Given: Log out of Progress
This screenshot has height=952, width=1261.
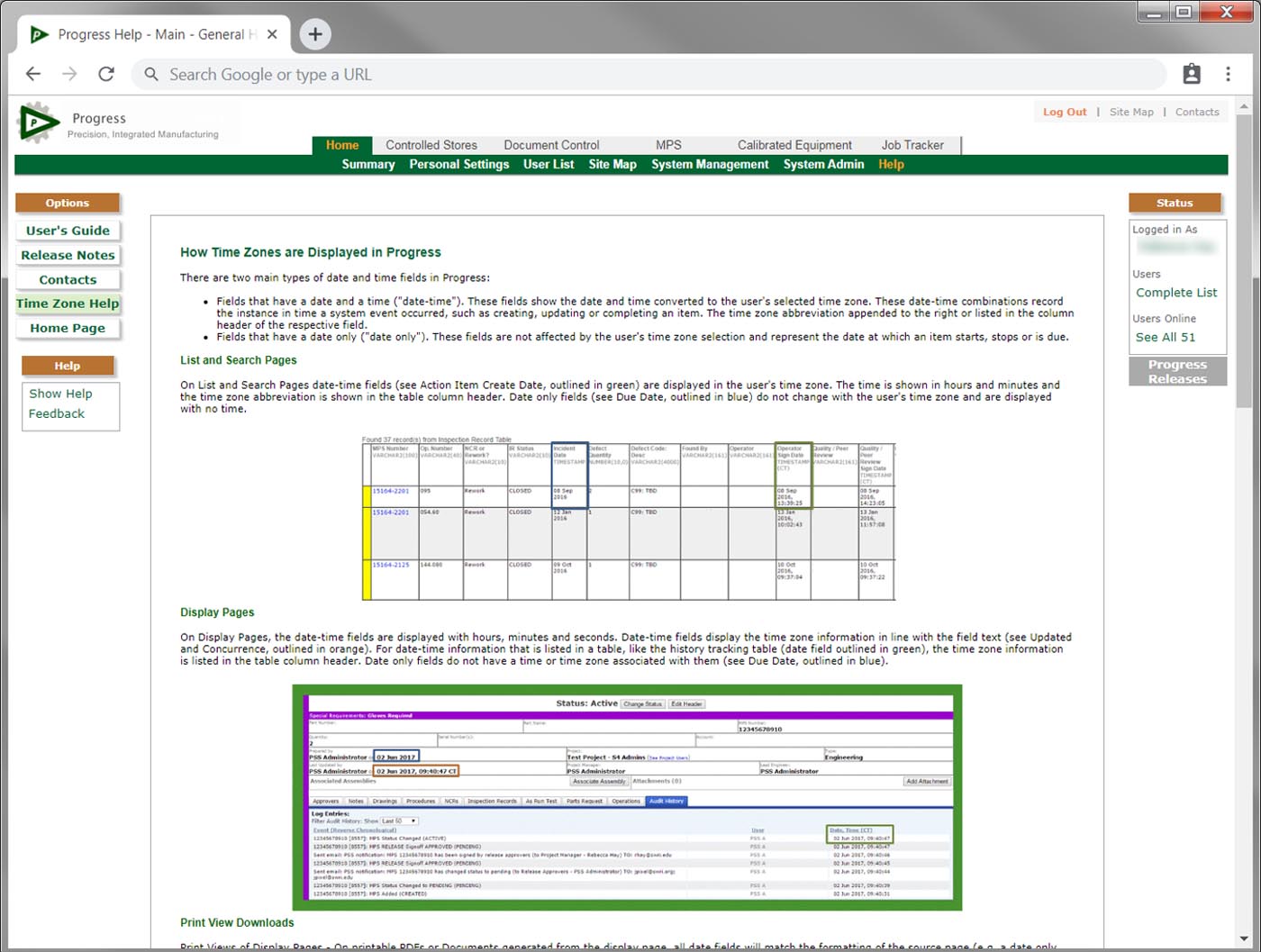Looking at the screenshot, I should pyautogui.click(x=1065, y=112).
